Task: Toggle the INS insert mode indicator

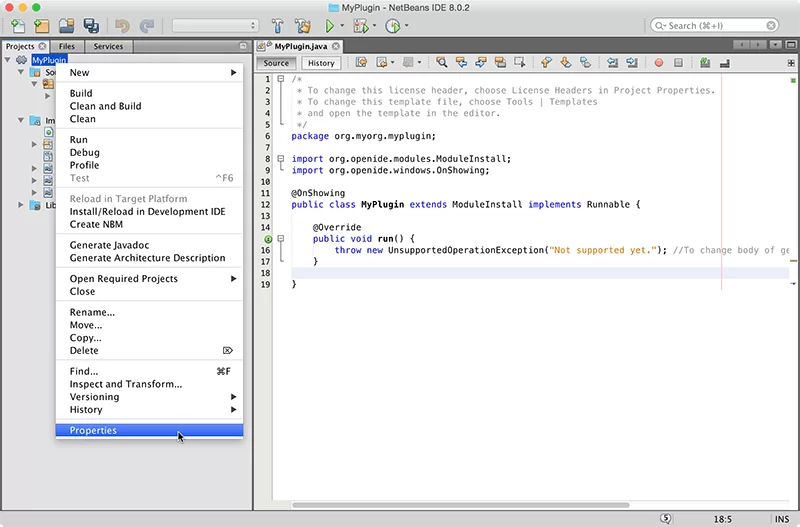Action: 782,519
